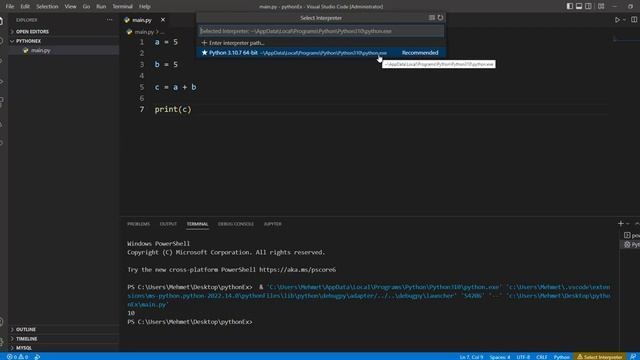The width and height of the screenshot is (640, 360).
Task: Open feedback icon in status bar
Action: coord(633,357)
